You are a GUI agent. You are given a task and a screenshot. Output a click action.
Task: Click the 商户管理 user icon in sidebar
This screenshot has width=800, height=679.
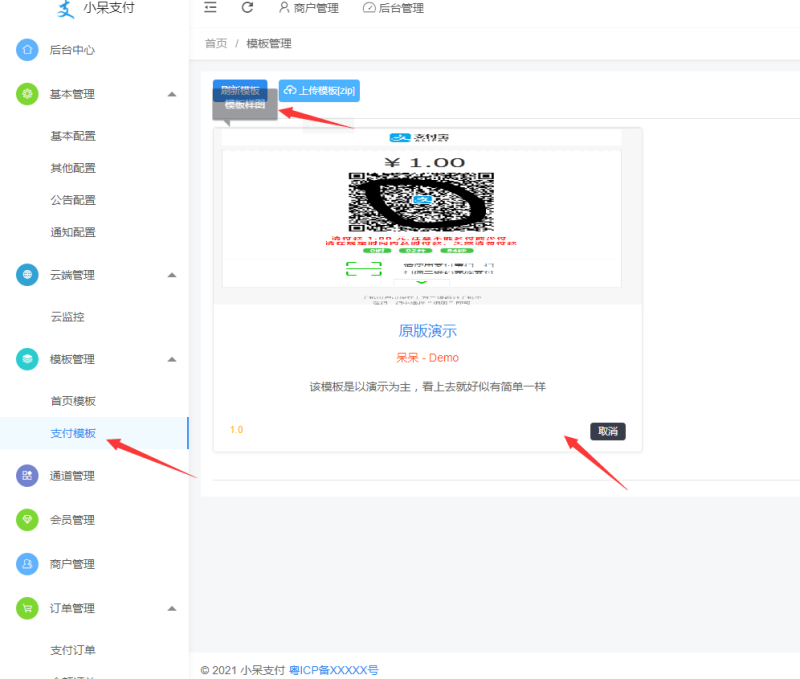tap(27, 564)
